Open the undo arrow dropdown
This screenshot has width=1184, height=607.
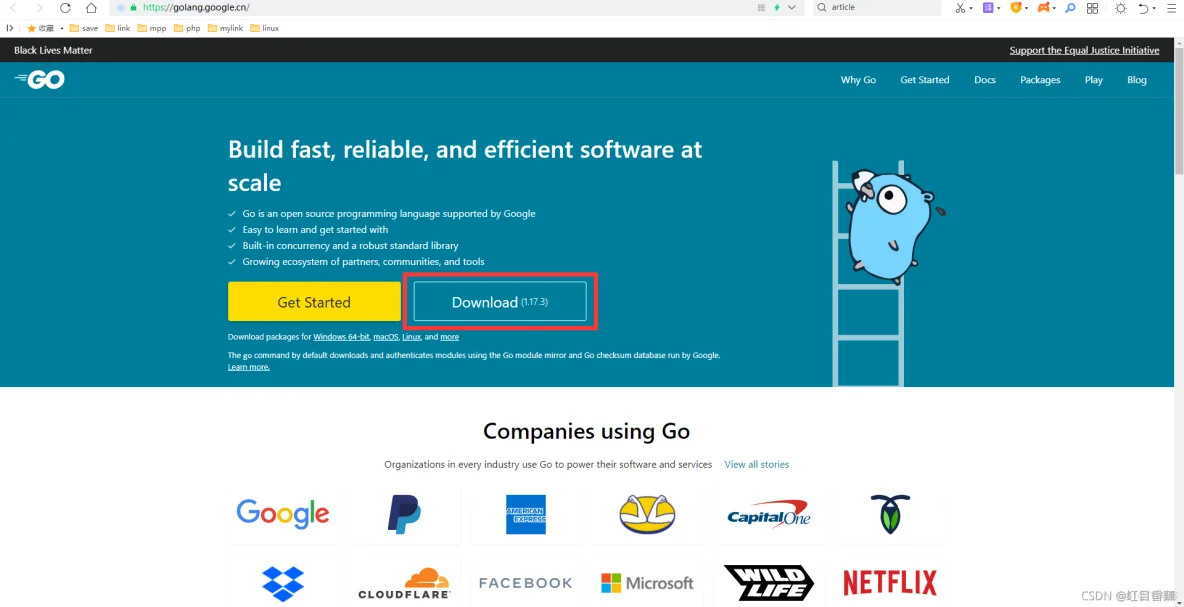[1155, 8]
